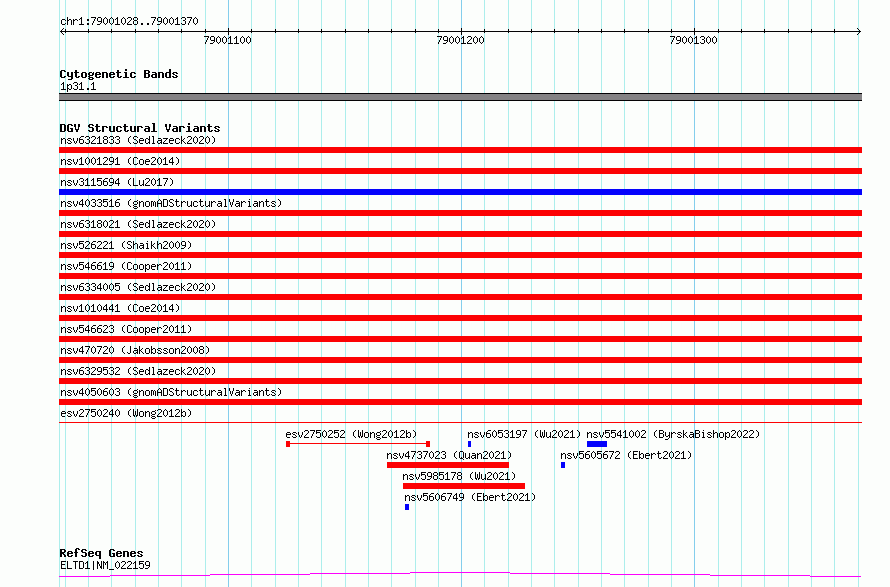Select the red esv2750252 variant span

(x=358, y=444)
